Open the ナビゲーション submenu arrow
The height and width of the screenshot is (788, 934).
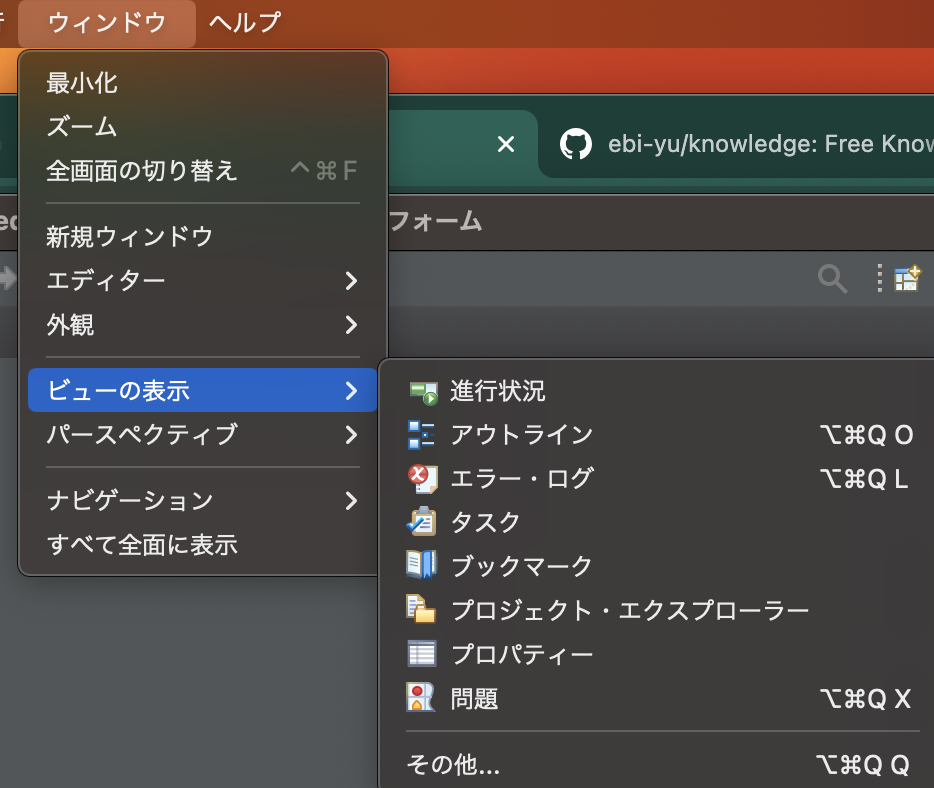tap(352, 501)
